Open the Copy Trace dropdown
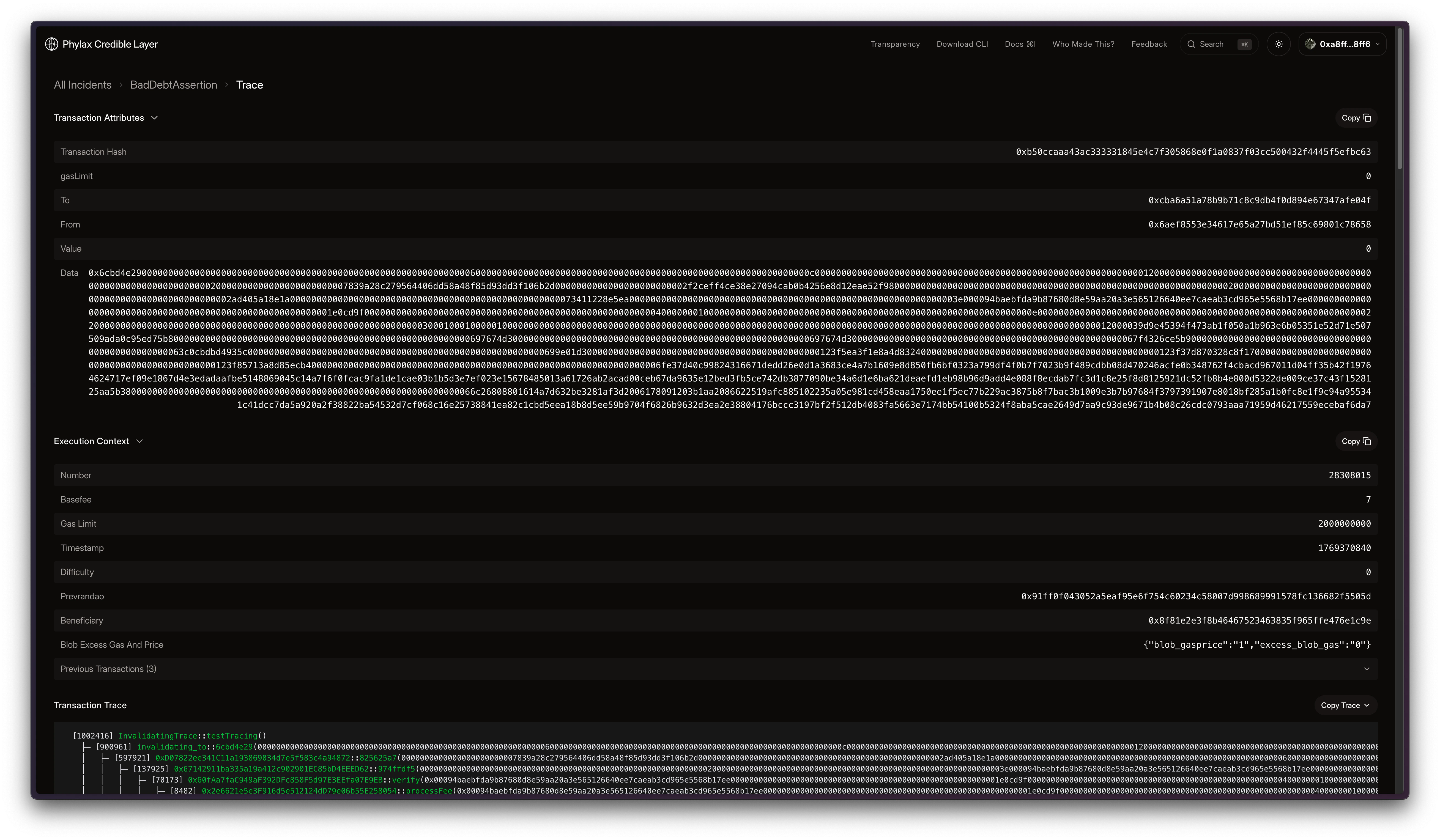1440x840 pixels. coord(1345,705)
